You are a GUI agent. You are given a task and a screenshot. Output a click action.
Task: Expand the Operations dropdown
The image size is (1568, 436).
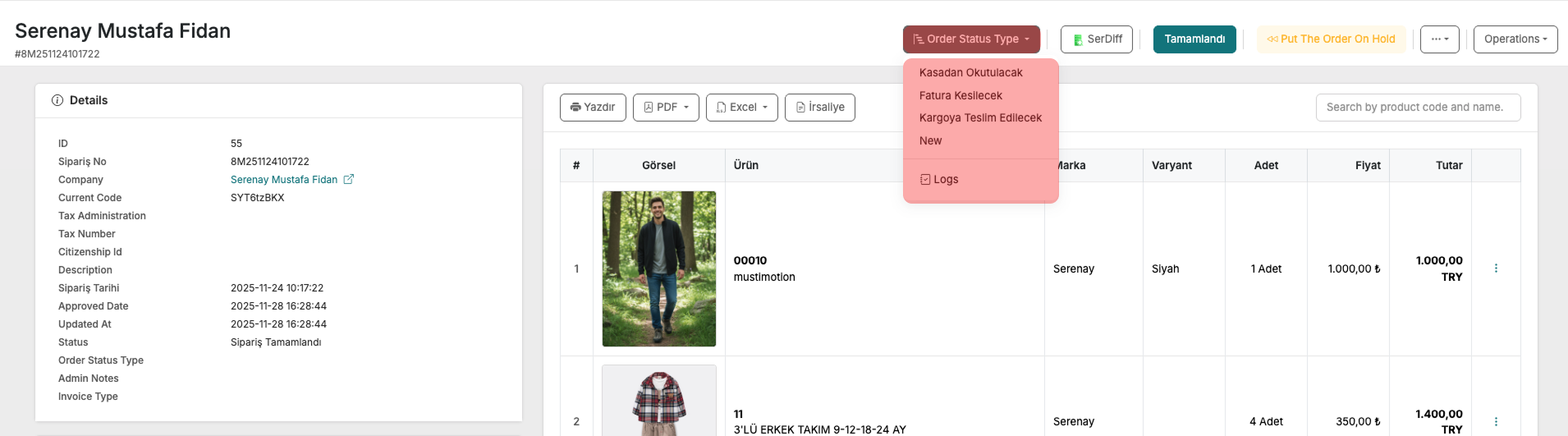click(x=1515, y=39)
